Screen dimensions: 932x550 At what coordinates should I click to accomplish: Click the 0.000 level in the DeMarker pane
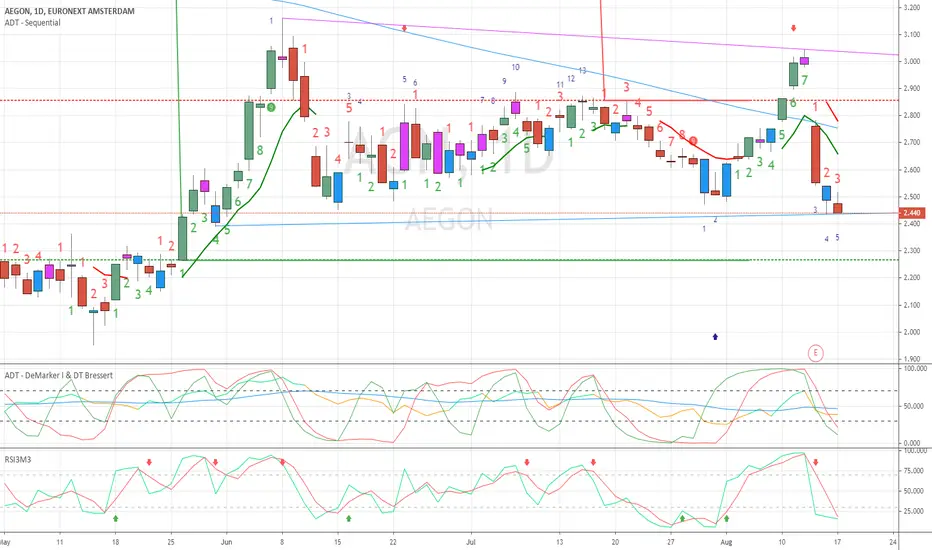point(913,443)
